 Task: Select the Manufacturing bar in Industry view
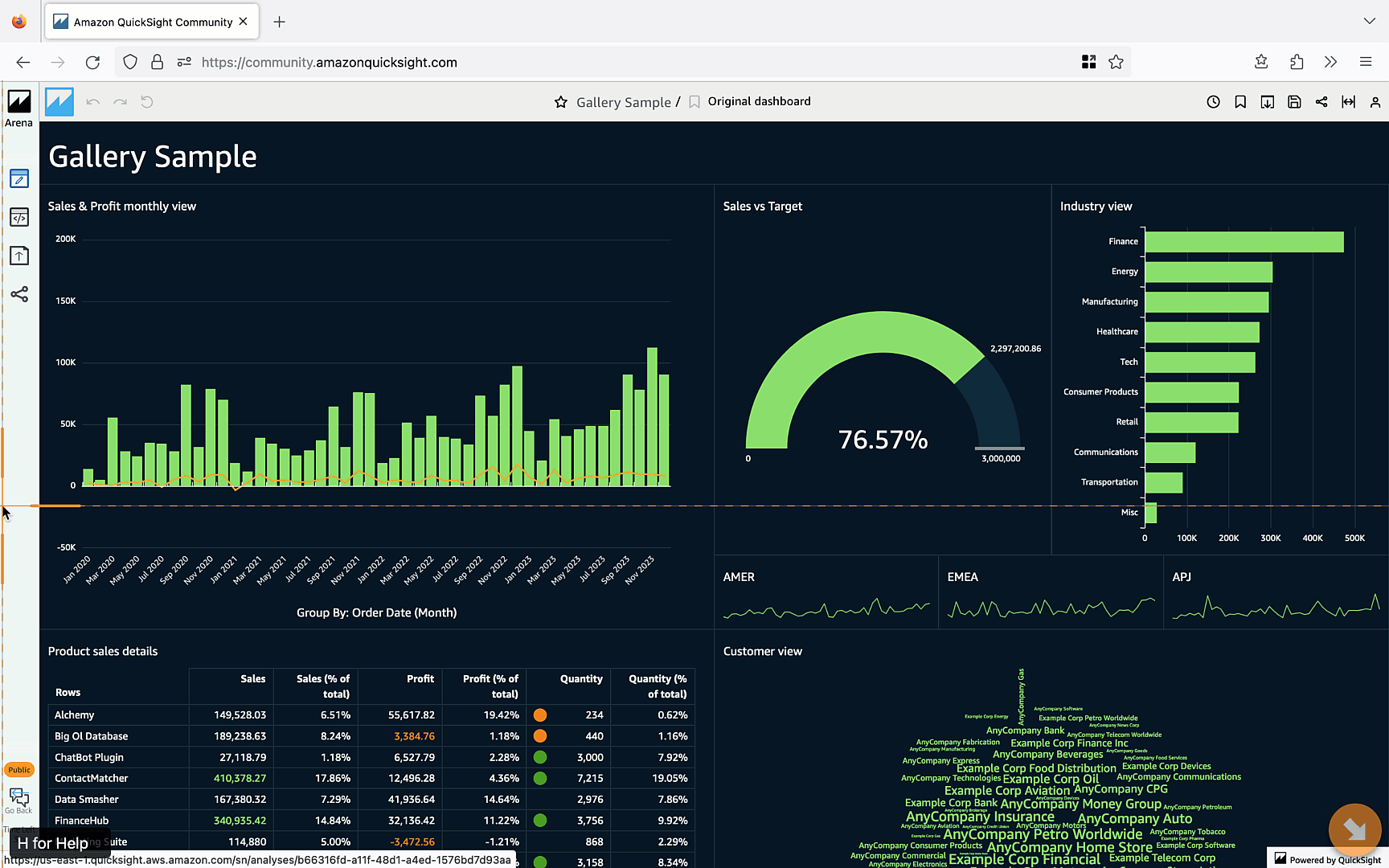(1207, 302)
